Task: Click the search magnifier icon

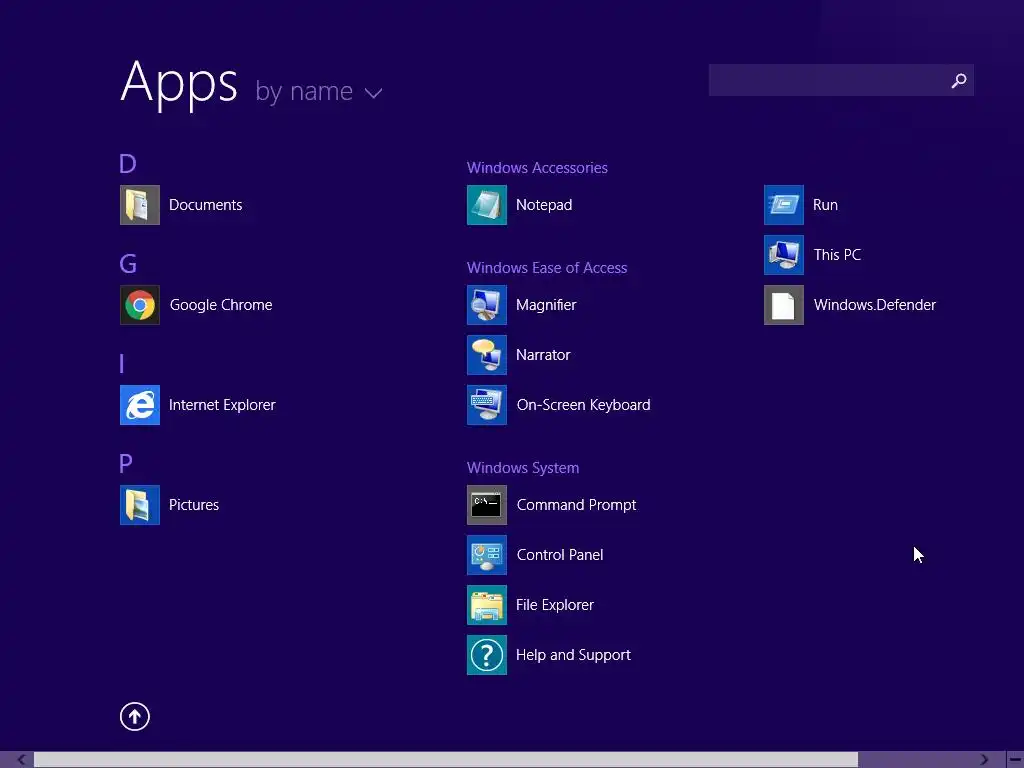Action: [x=959, y=80]
